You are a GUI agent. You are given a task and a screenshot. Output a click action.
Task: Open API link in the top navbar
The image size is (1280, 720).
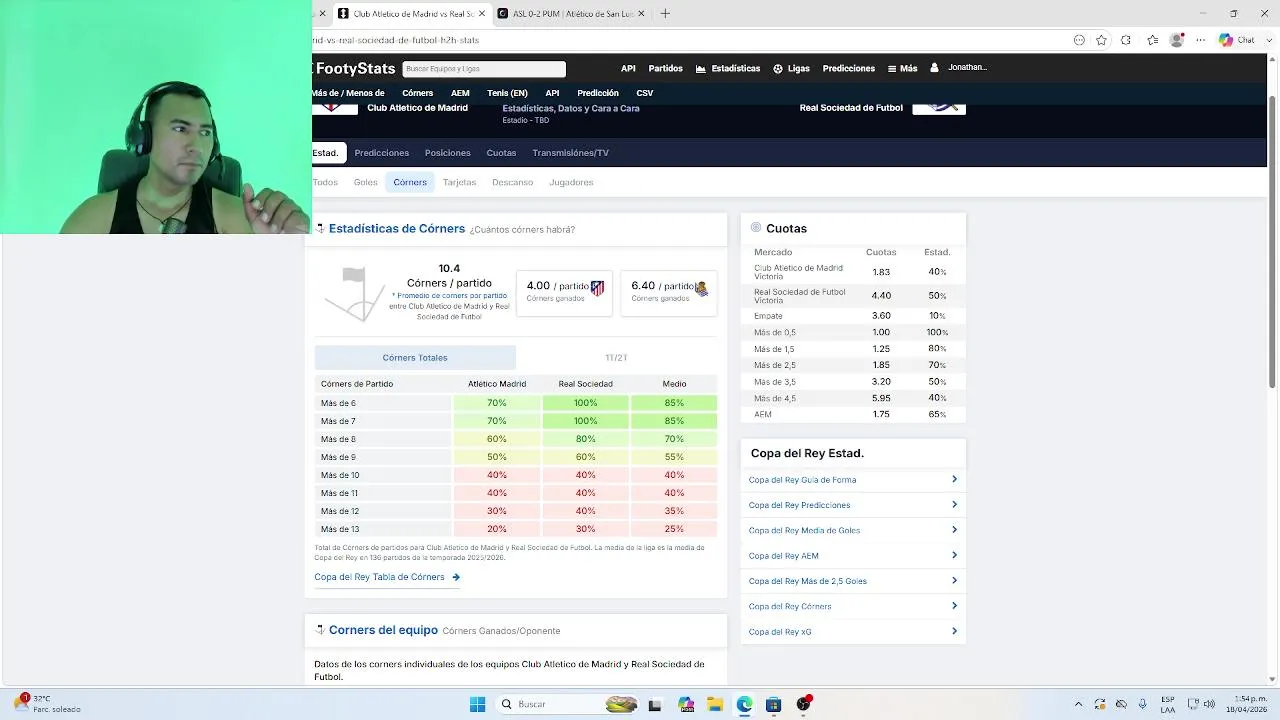coord(628,69)
